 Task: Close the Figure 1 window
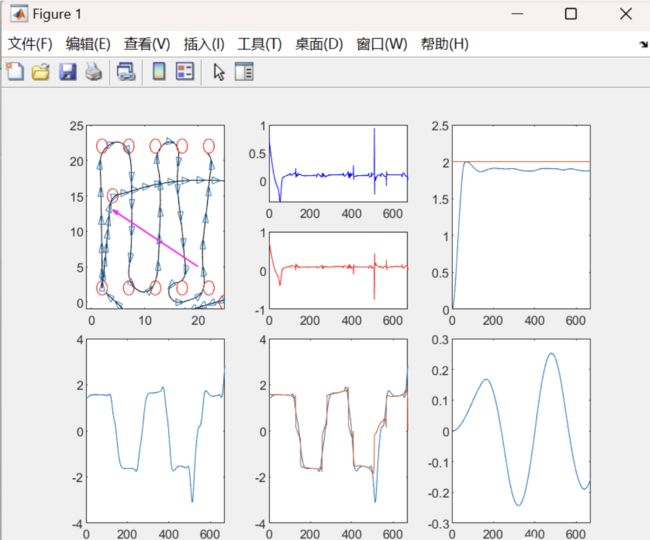[626, 14]
